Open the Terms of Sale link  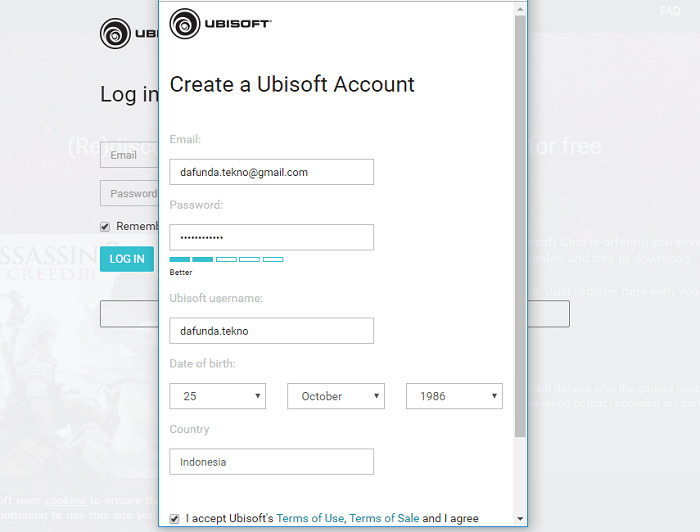[x=384, y=519]
